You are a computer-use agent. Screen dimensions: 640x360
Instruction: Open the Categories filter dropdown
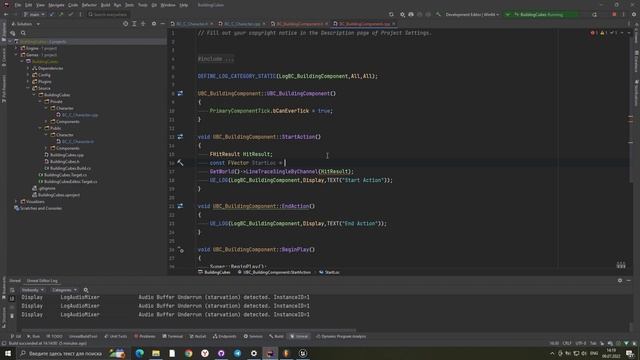64,290
